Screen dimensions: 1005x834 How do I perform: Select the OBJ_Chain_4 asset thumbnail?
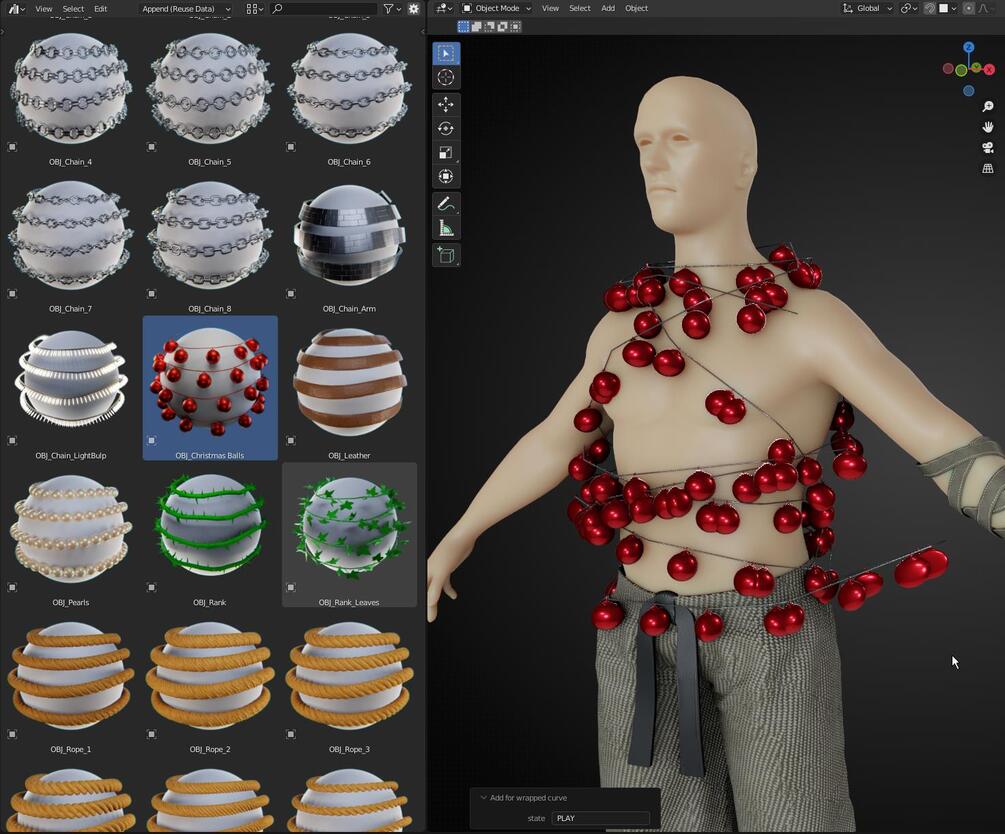(71, 89)
